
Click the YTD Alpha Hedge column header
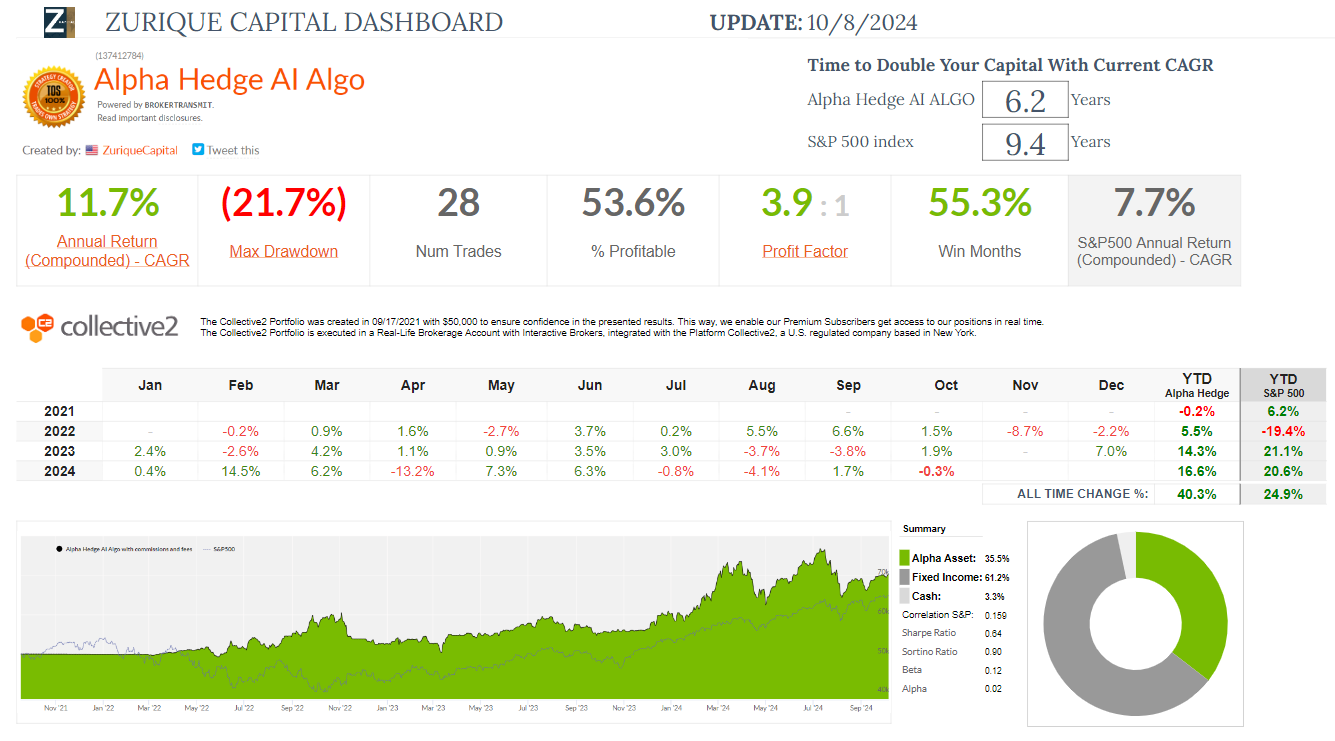(x=1196, y=385)
